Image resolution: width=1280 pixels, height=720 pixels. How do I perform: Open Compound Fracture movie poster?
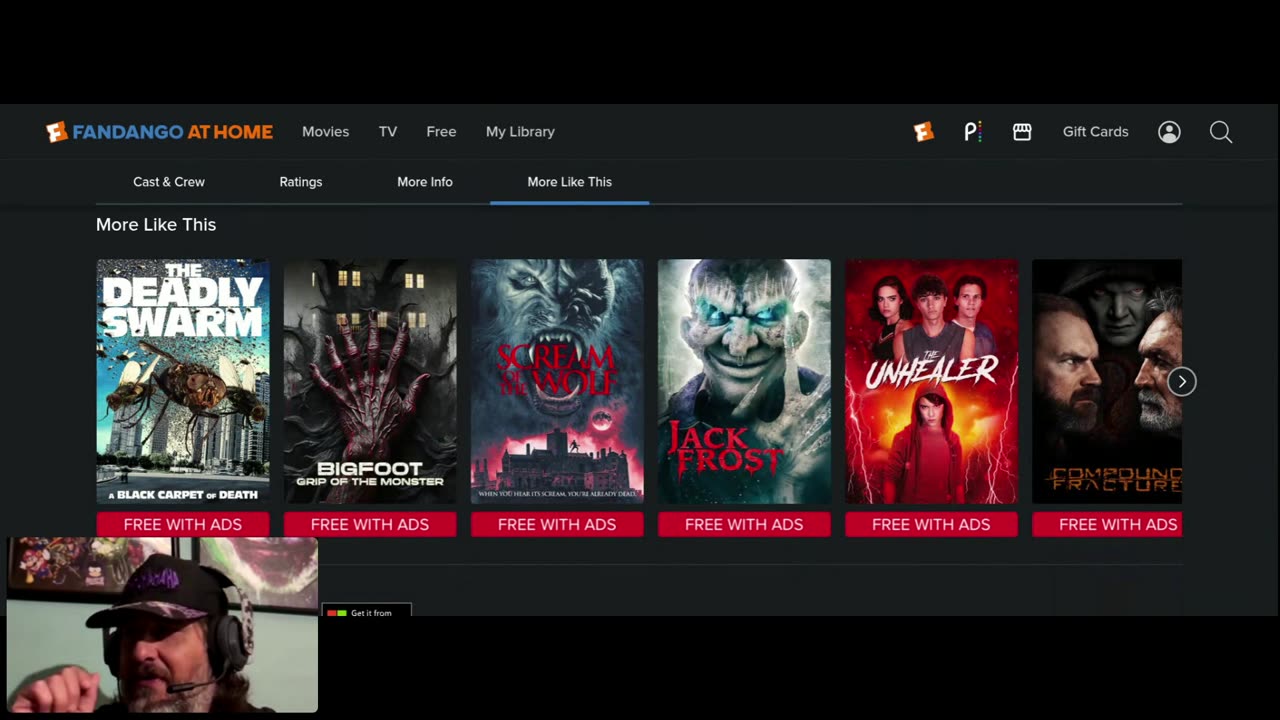tap(1107, 381)
